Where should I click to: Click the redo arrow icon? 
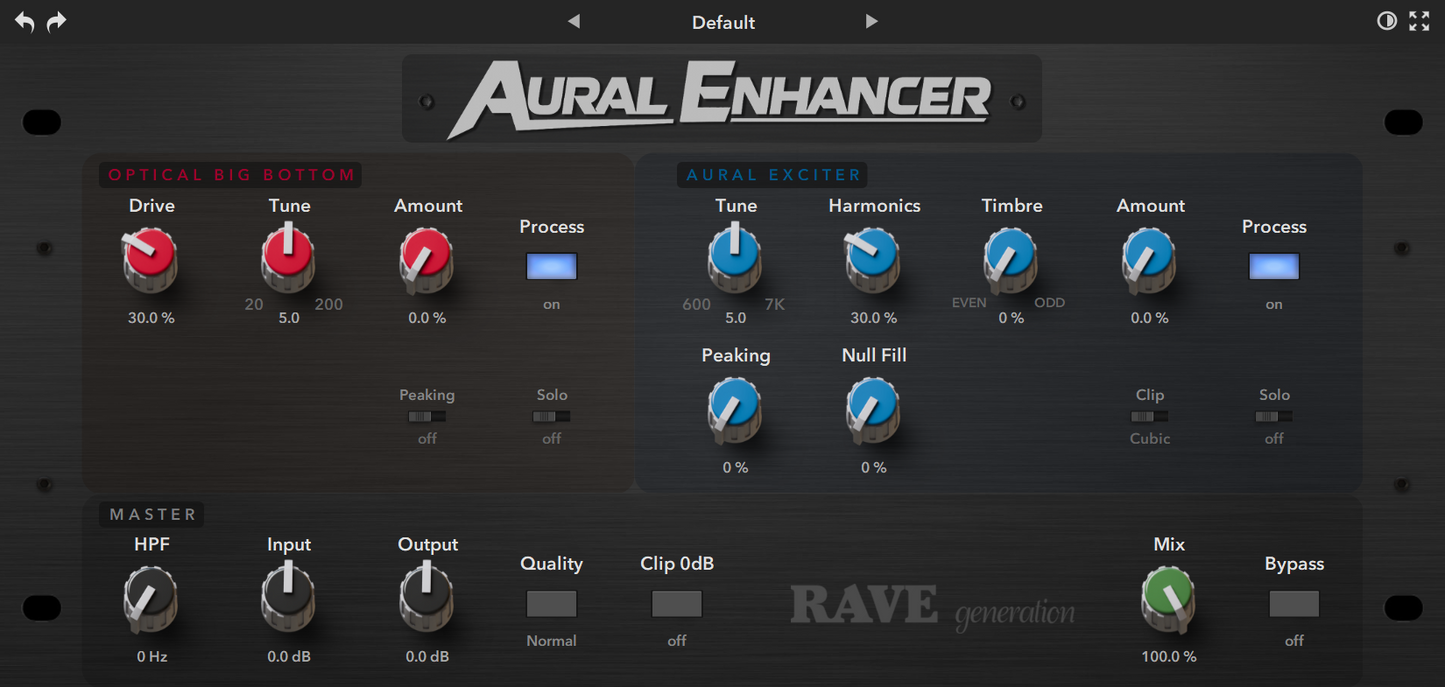point(57,21)
